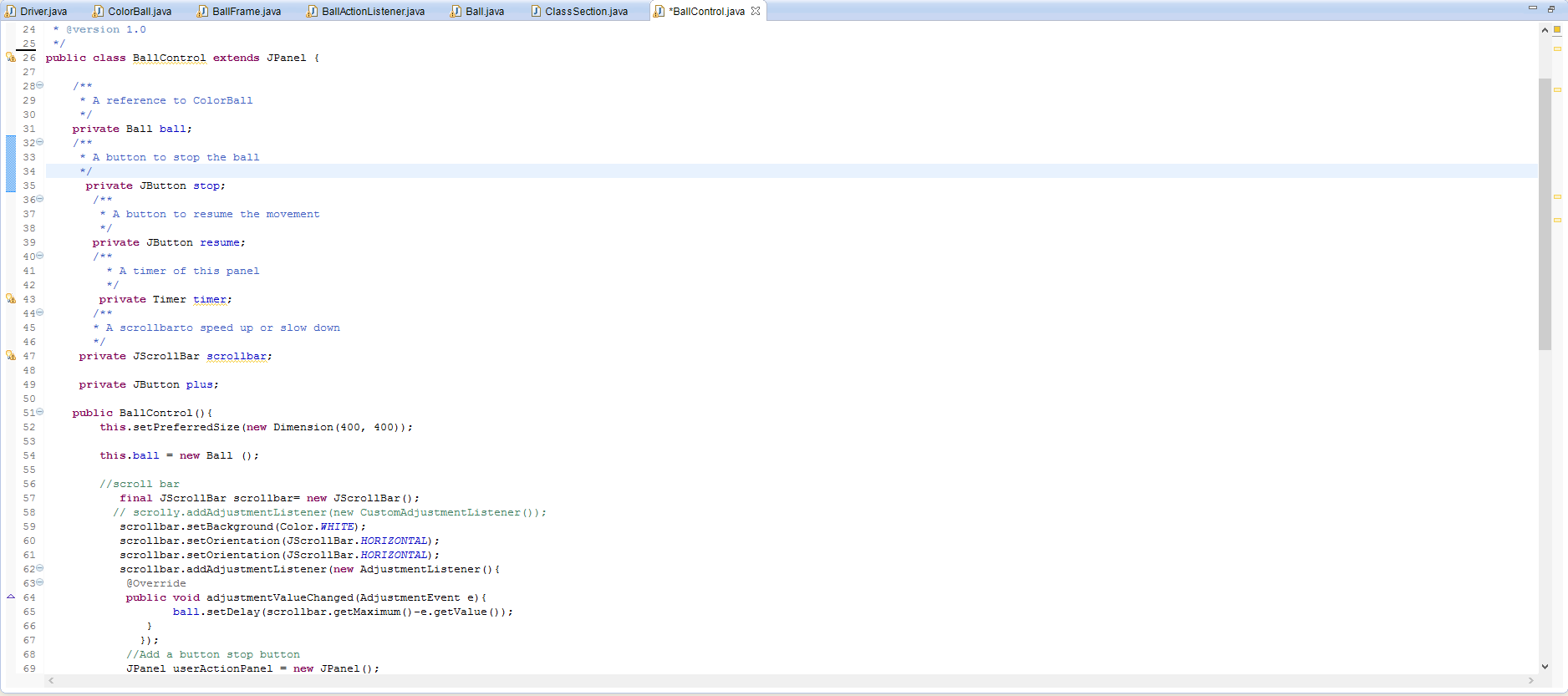
Task: Click 'private JButton resume;' declaration
Action: 169,242
